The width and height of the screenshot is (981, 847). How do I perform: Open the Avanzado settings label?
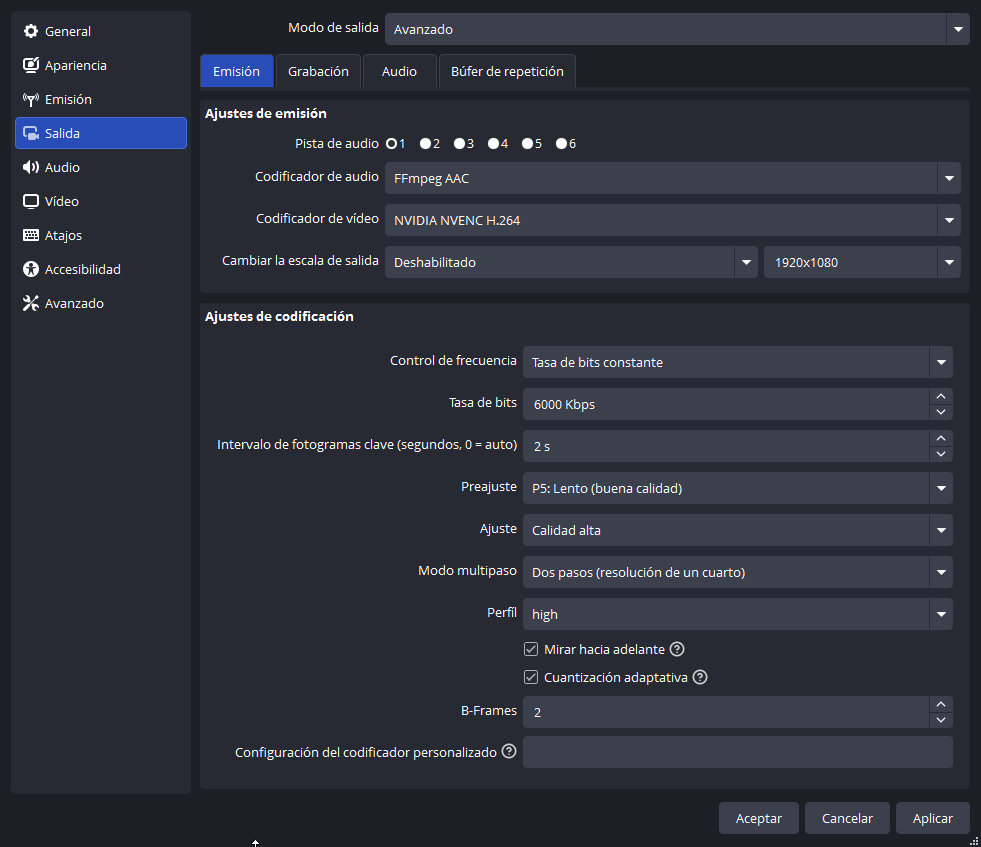pyautogui.click(x=74, y=303)
